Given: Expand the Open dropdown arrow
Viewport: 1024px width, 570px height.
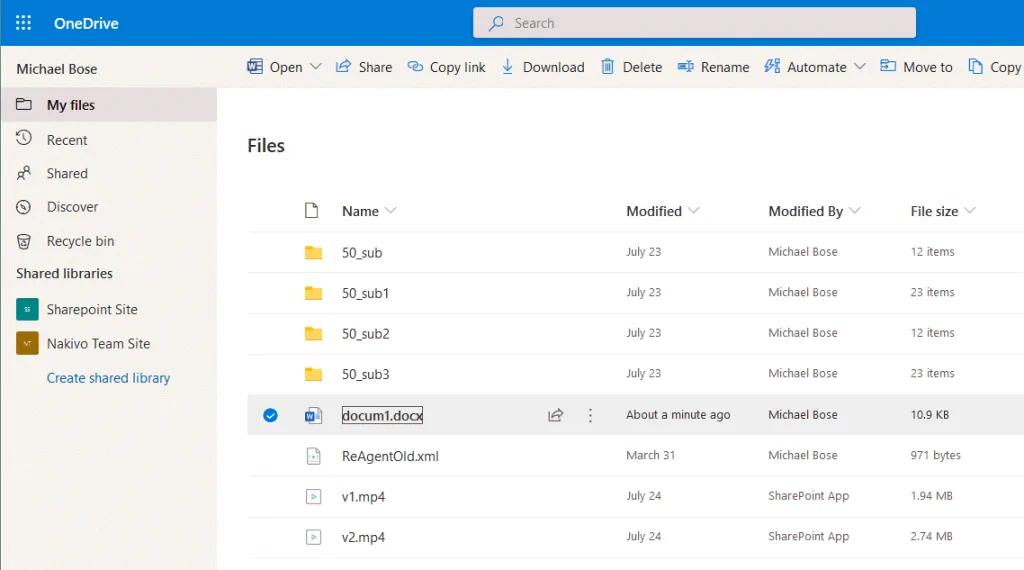Looking at the screenshot, I should [316, 67].
